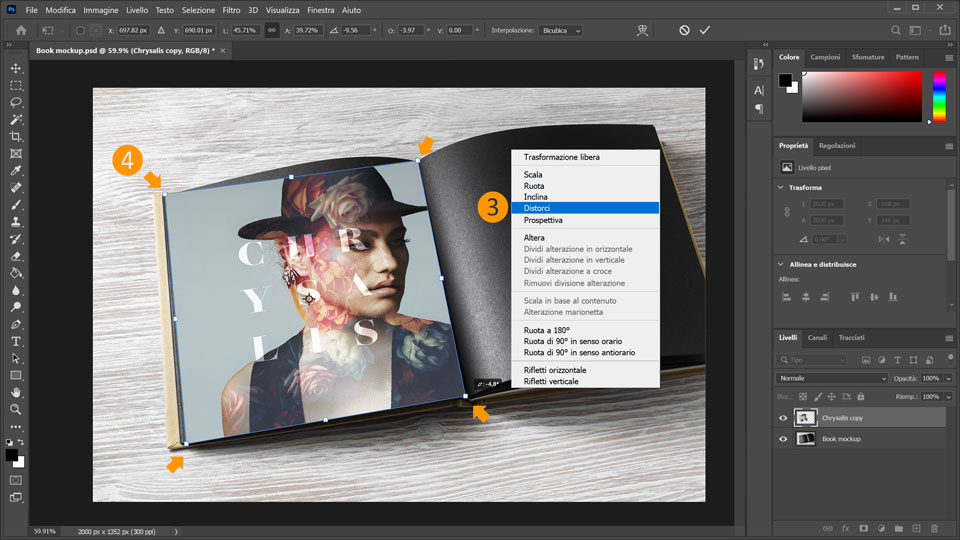Toggle relative positioning triangle in options bar
Screen dimensions: 960x540
tap(161, 30)
